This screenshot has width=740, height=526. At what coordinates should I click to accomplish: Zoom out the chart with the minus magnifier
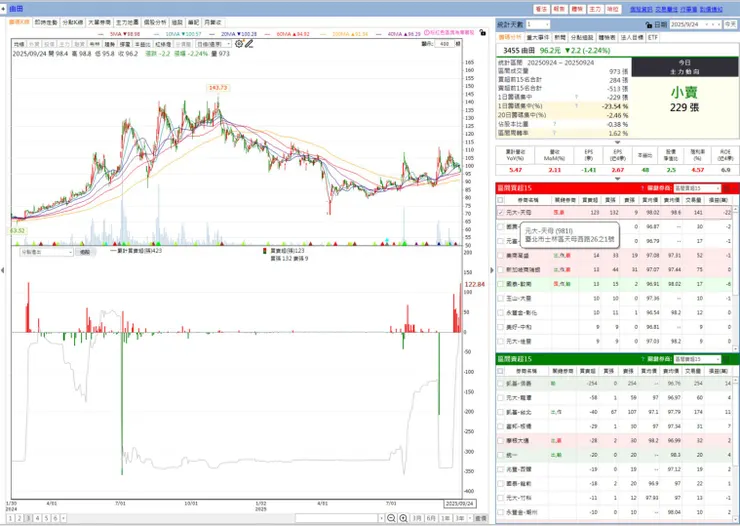coord(391,518)
